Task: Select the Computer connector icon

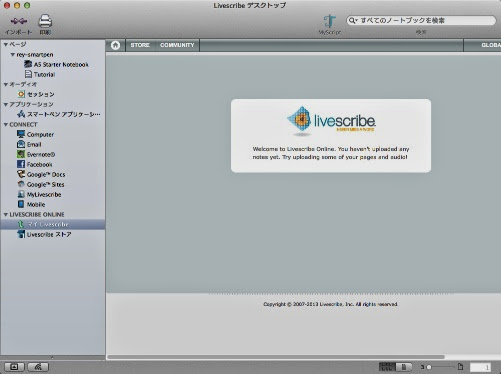Action: pos(21,134)
